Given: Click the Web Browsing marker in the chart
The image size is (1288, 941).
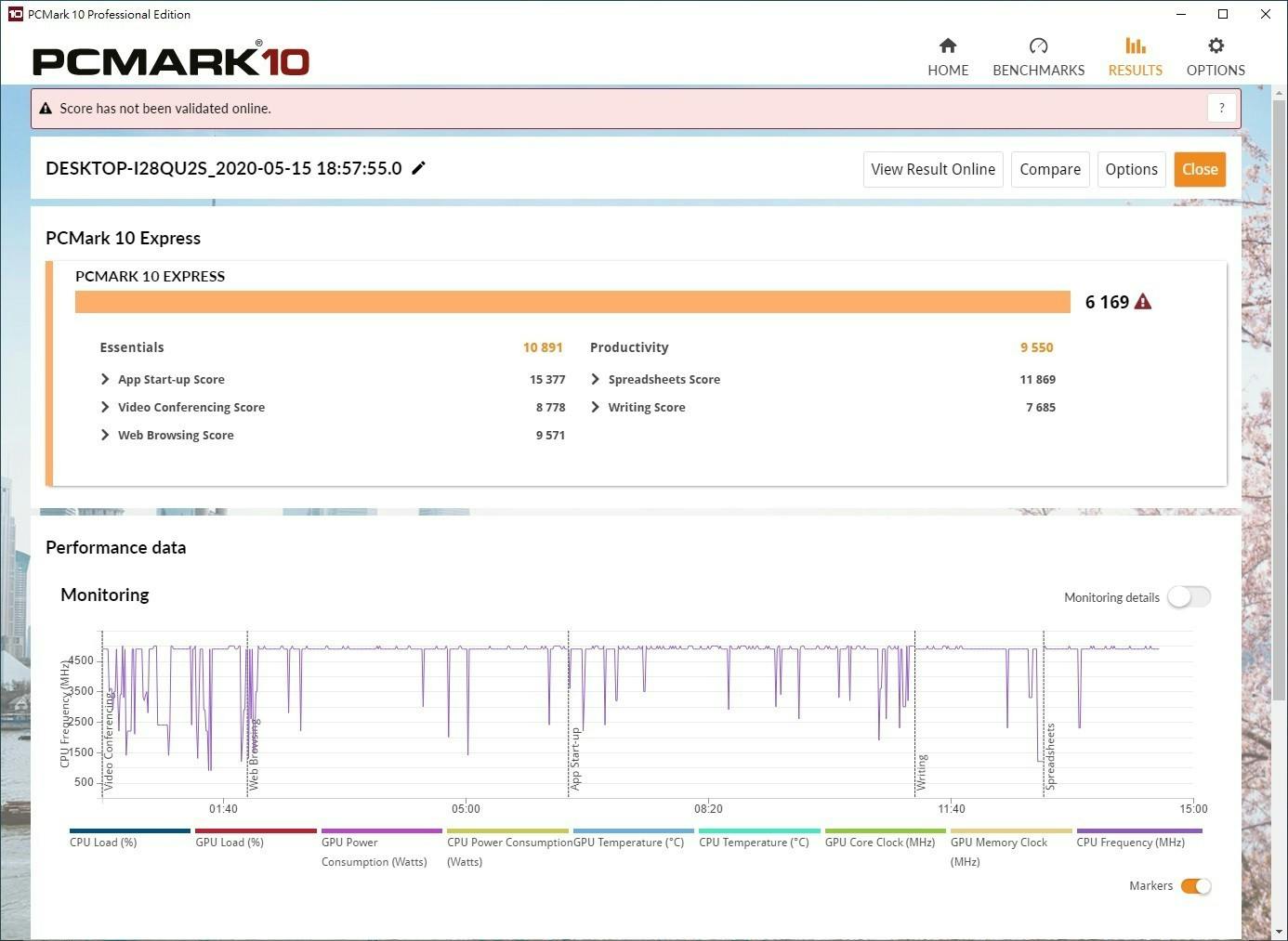Looking at the screenshot, I should point(254,754).
